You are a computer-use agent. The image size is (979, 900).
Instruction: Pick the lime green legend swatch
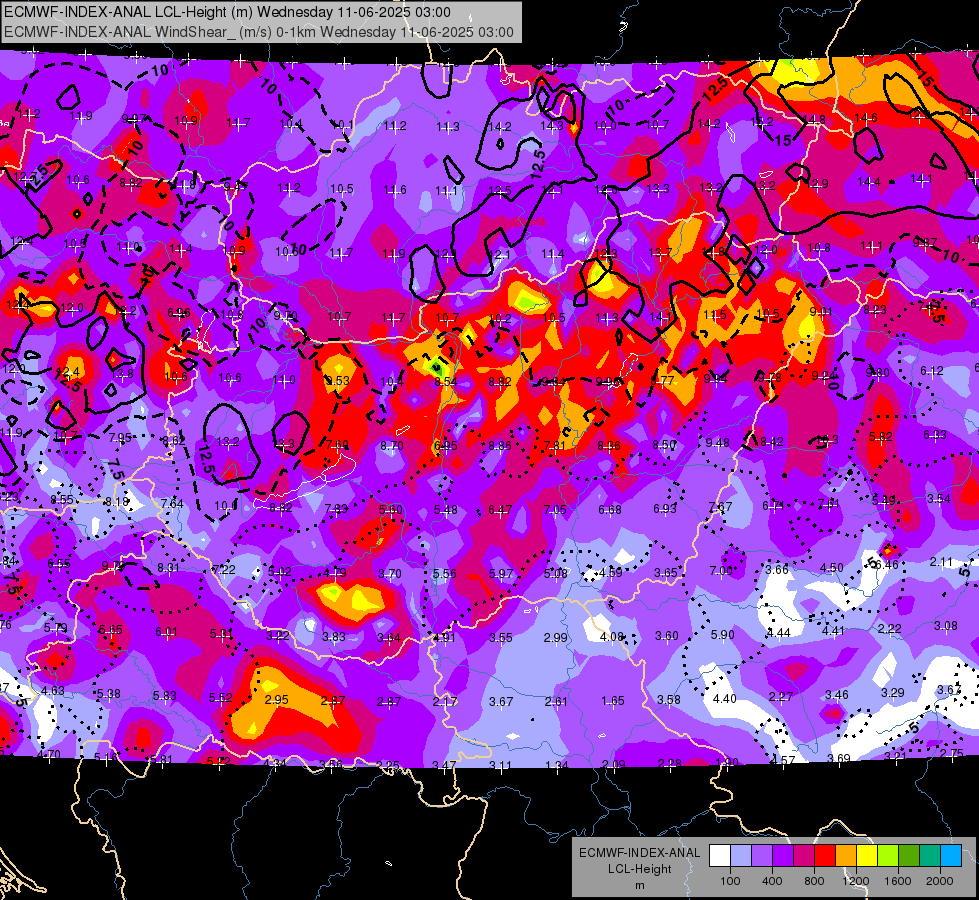[x=888, y=856]
